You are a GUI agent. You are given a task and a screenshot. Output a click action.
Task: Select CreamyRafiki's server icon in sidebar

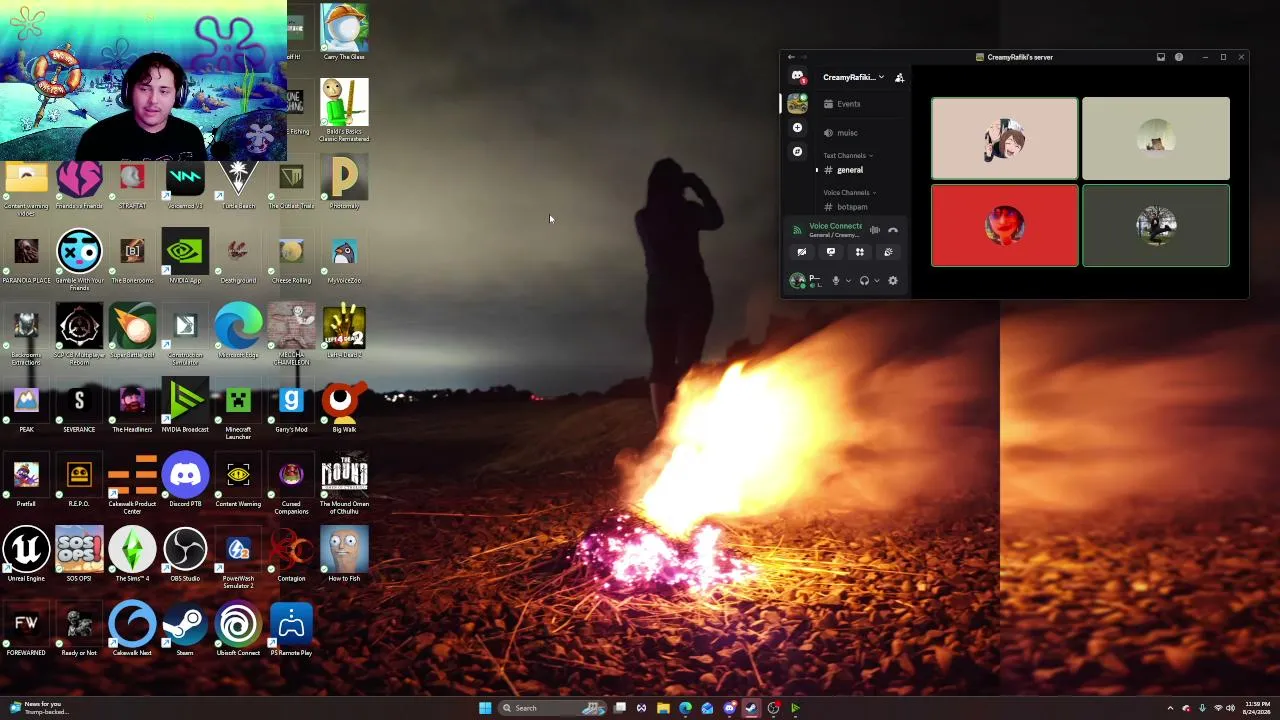797,103
